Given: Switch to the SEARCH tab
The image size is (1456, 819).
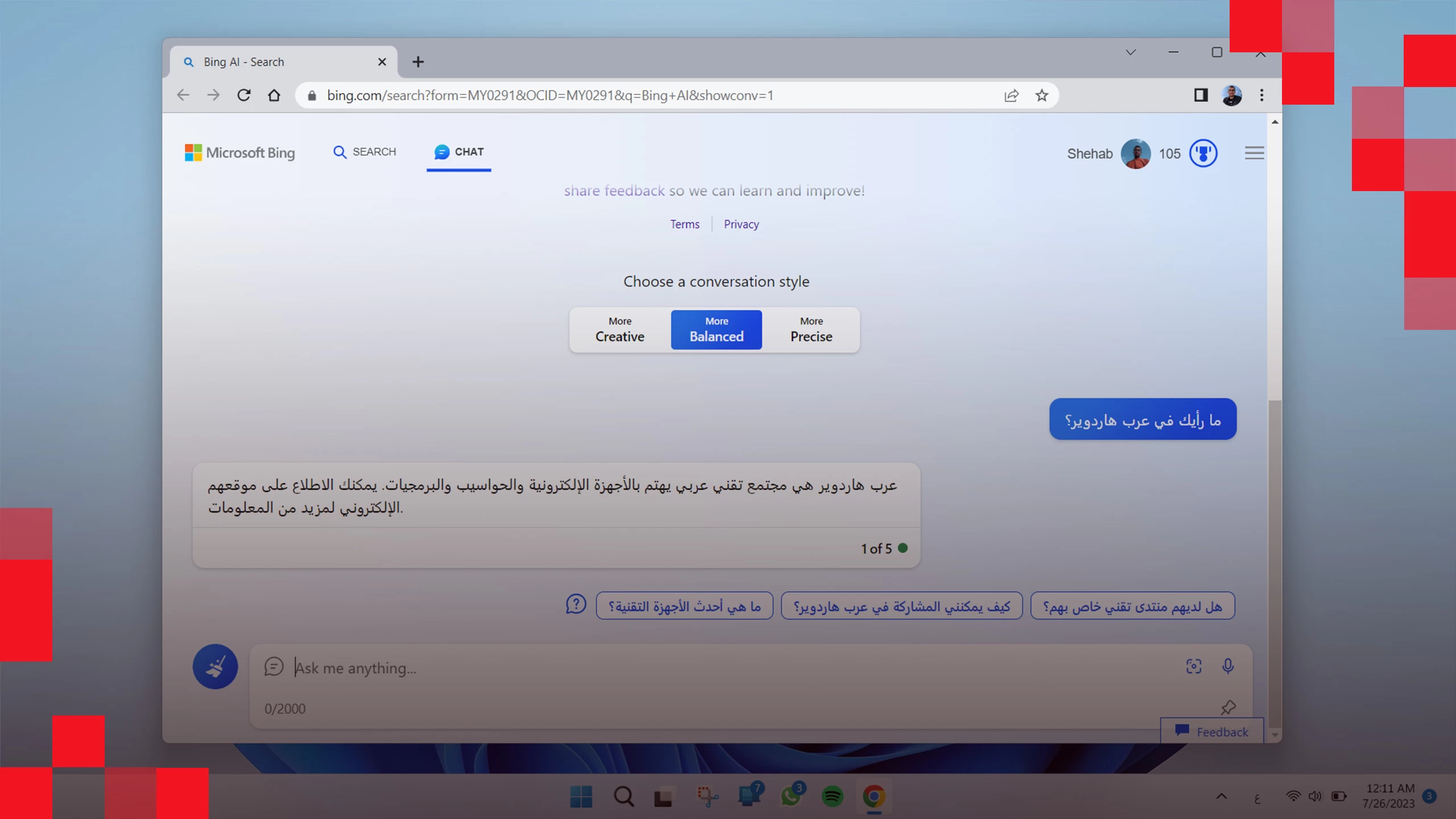Looking at the screenshot, I should (x=365, y=152).
